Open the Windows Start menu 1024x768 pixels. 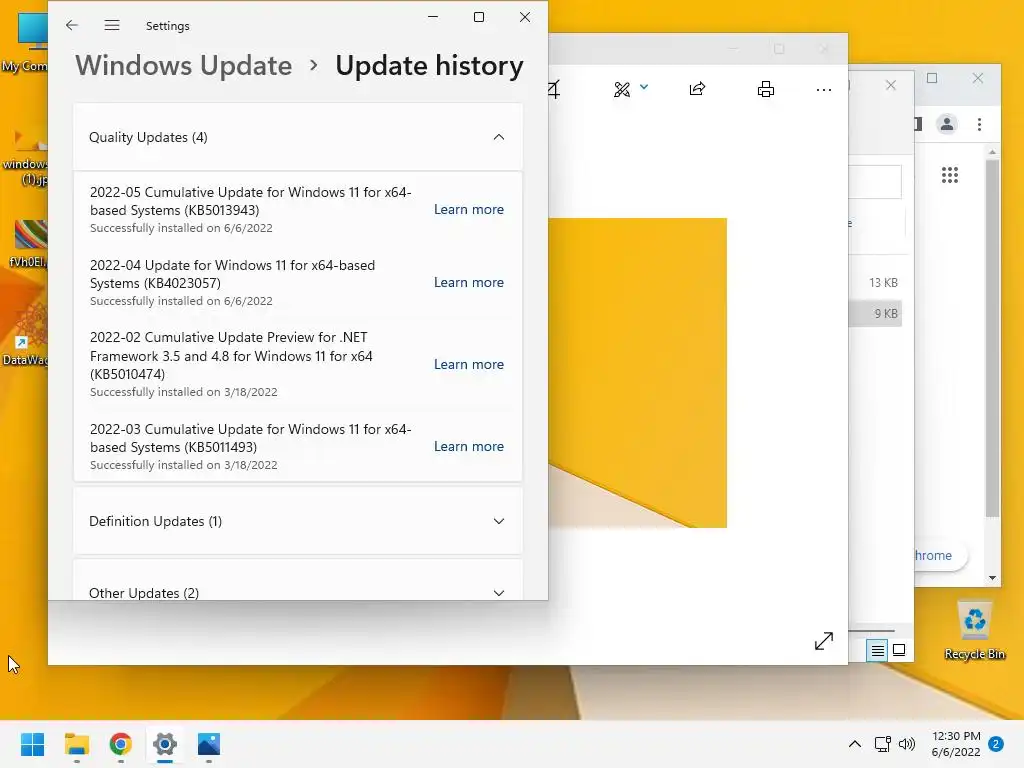(x=32, y=744)
